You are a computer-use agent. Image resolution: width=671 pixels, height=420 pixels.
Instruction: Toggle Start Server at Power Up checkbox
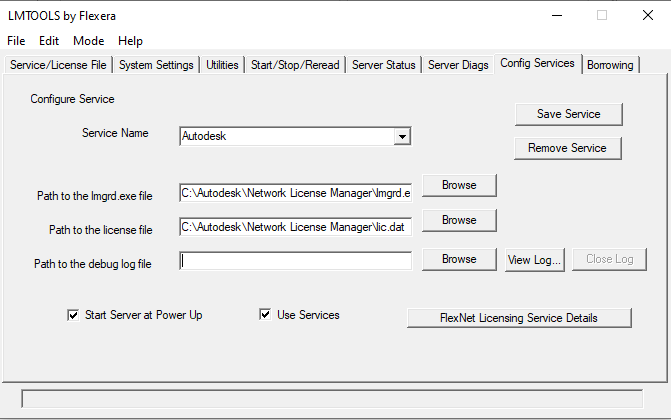(73, 316)
